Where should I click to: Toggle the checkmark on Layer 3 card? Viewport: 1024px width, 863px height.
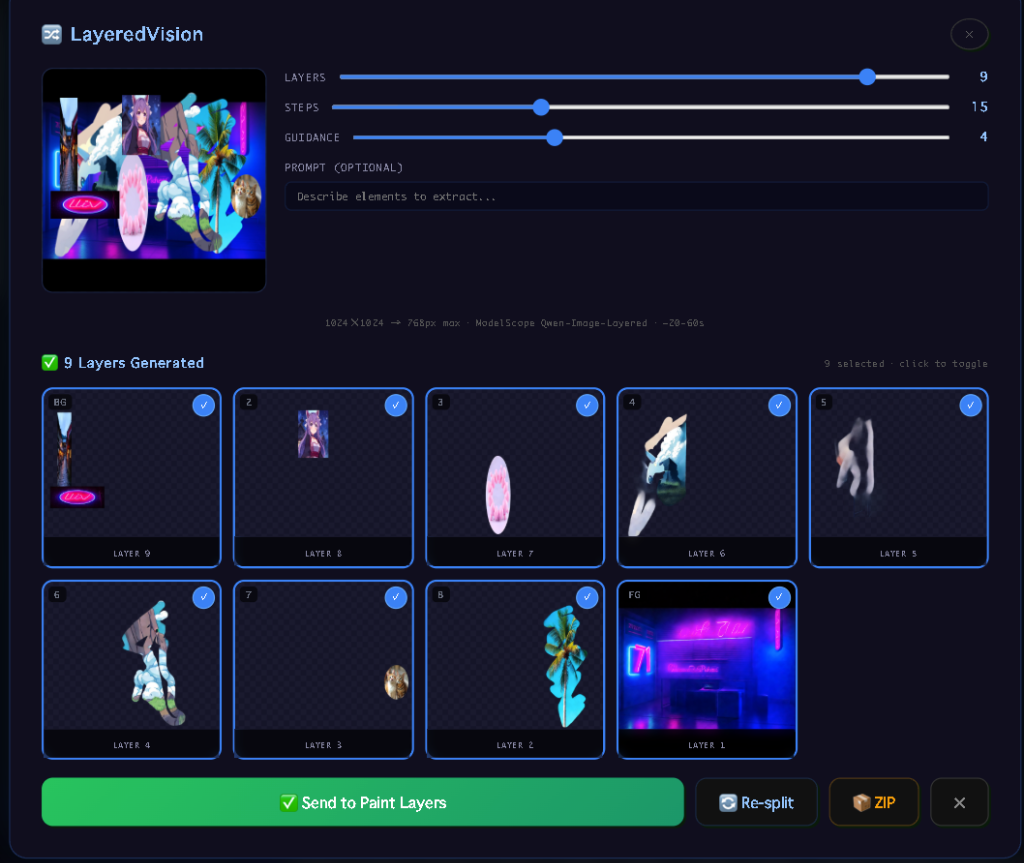coord(396,597)
